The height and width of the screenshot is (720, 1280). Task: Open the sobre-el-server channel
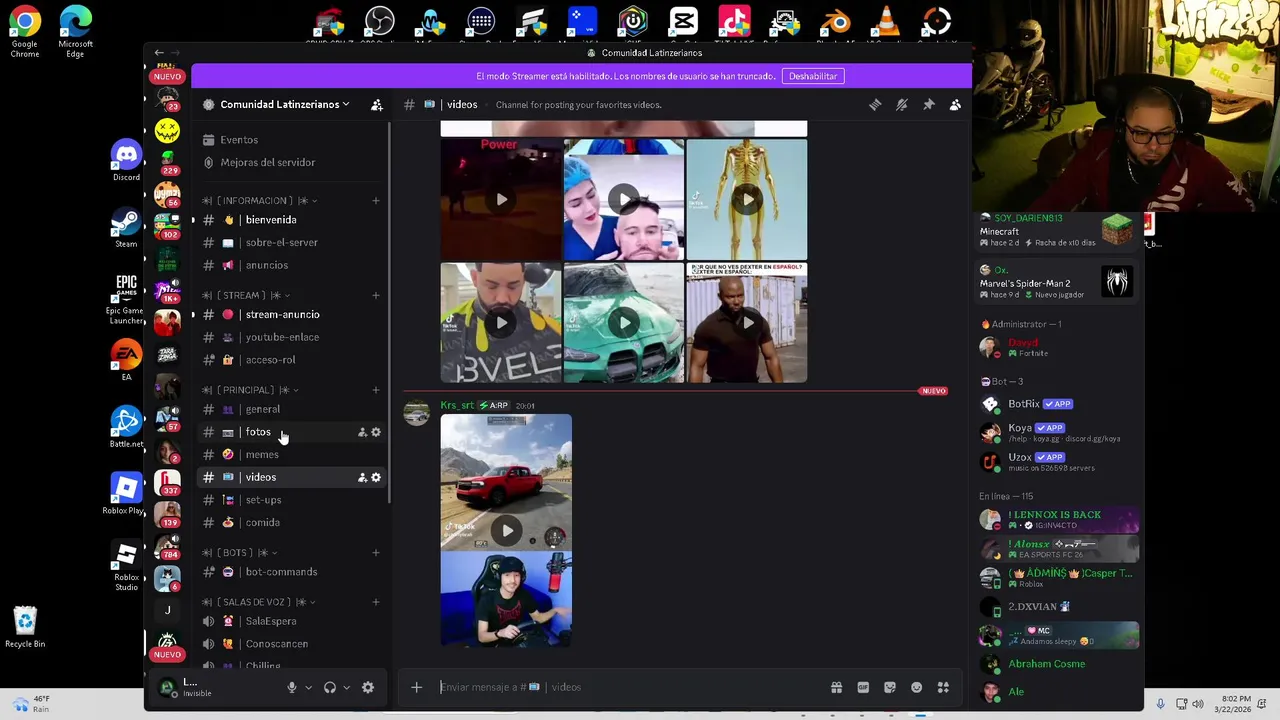(x=290, y=242)
